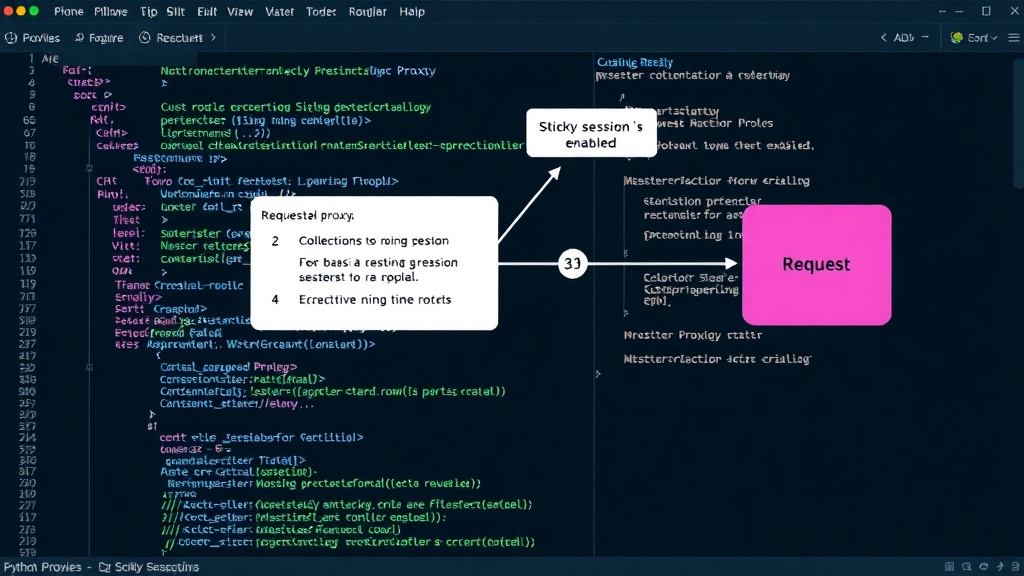Viewport: 1024px width, 576px height.
Task: Expand the Sonf dropdown arrow
Action: (x=995, y=38)
